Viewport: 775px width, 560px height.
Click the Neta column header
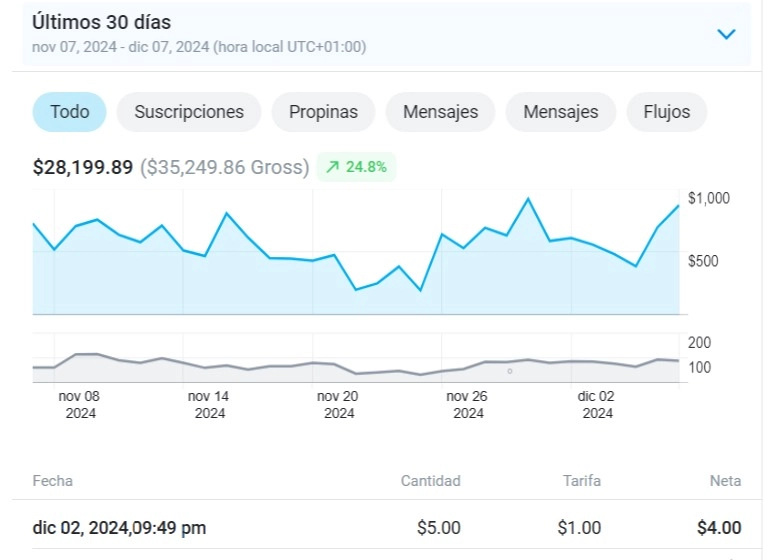(x=725, y=481)
